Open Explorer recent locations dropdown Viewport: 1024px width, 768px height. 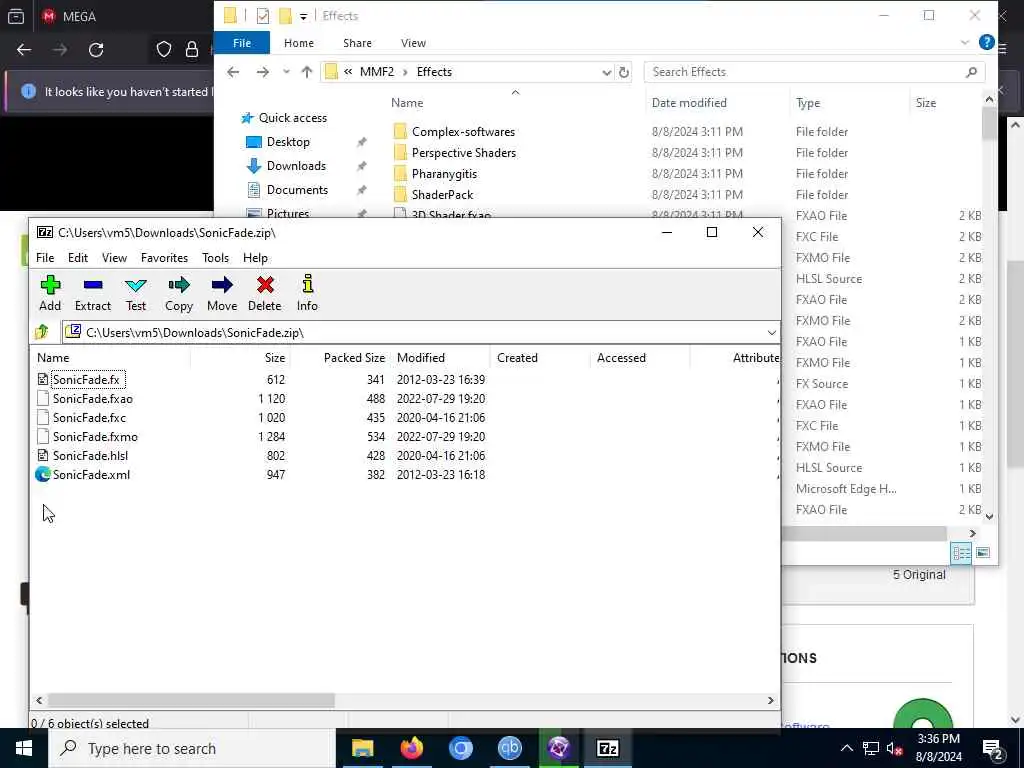[286, 72]
